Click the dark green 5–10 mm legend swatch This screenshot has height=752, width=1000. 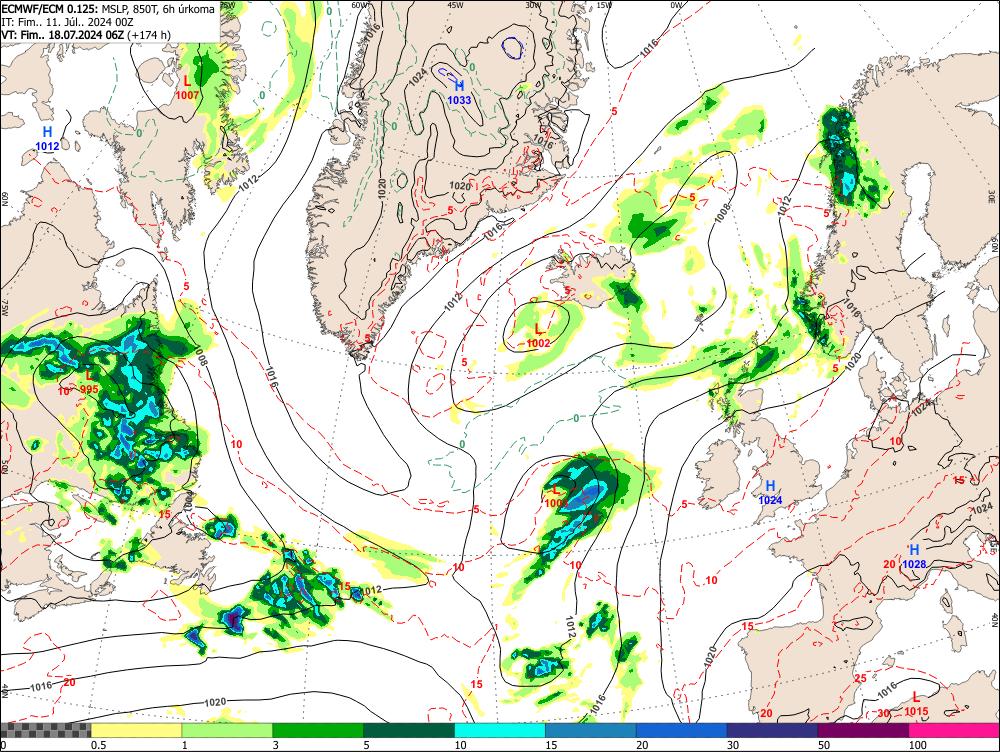[409, 730]
